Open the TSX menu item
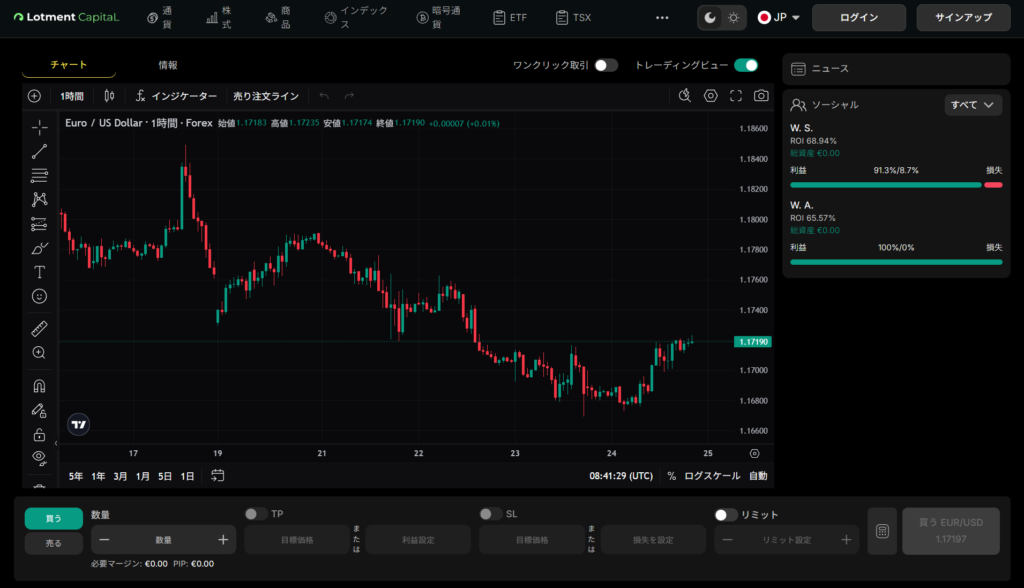The width and height of the screenshot is (1024, 588). point(573,18)
